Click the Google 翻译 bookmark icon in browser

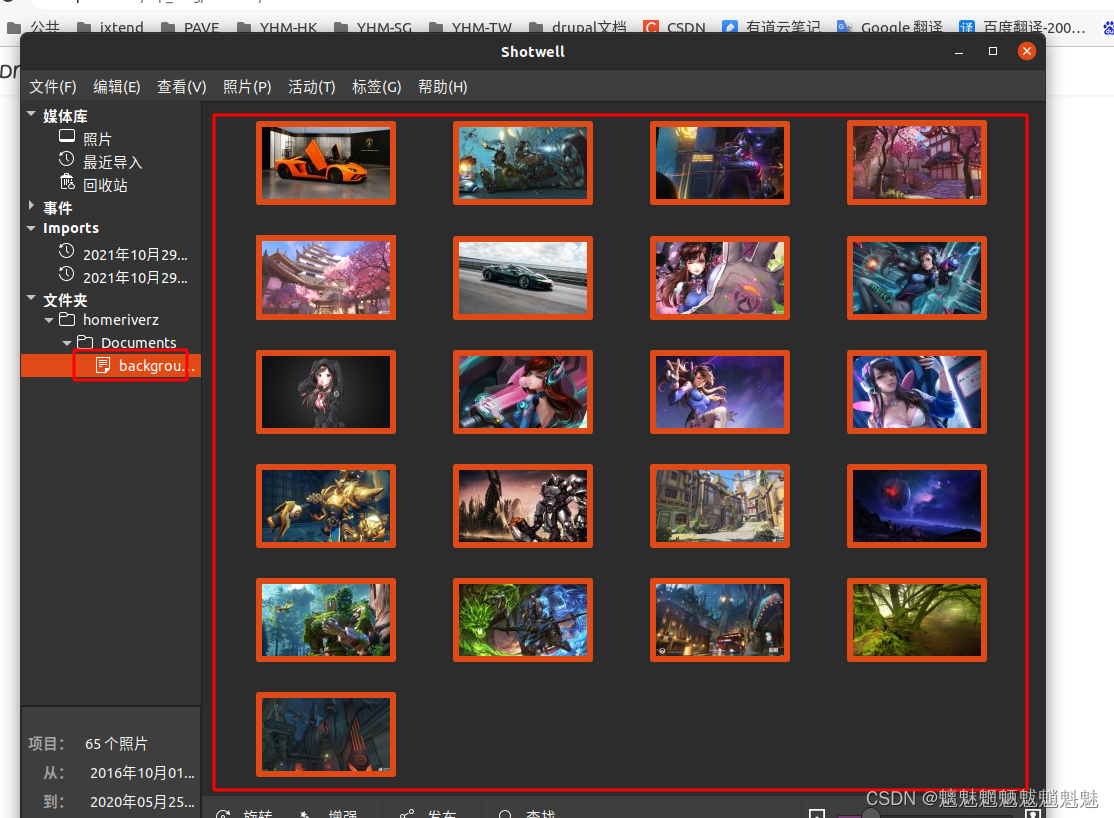pyautogui.click(x=844, y=27)
